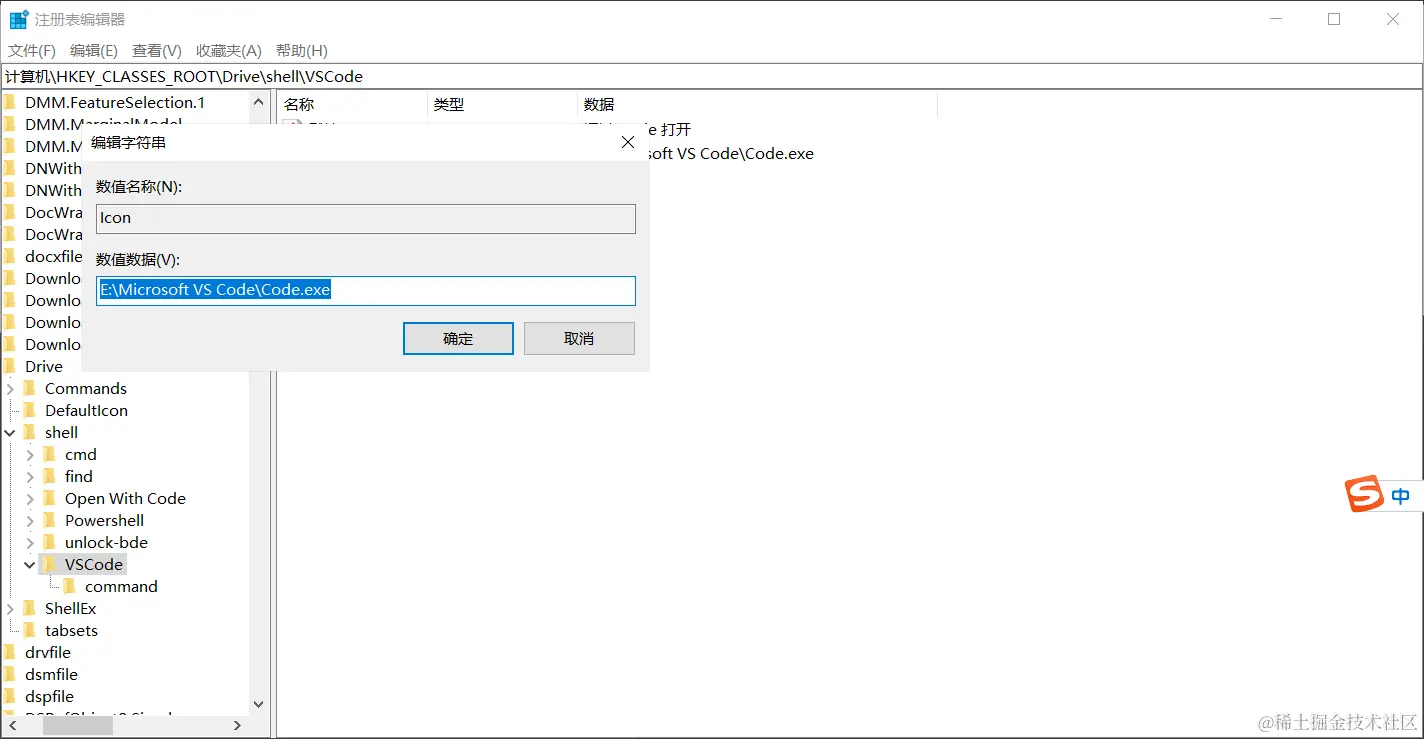Toggle Sogou Chinese input mode indicator
Screen dimensions: 1424x739
pyautogui.click(x=1401, y=495)
